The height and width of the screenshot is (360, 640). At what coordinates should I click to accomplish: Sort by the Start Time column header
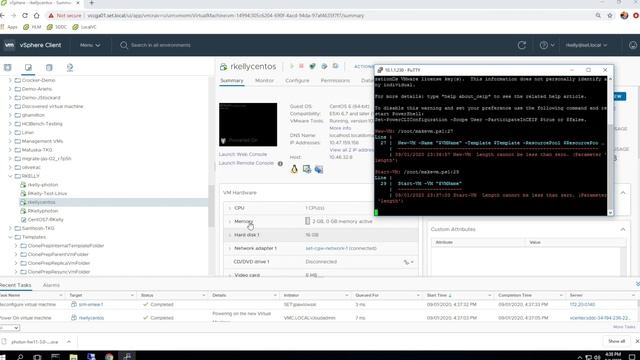(439, 295)
